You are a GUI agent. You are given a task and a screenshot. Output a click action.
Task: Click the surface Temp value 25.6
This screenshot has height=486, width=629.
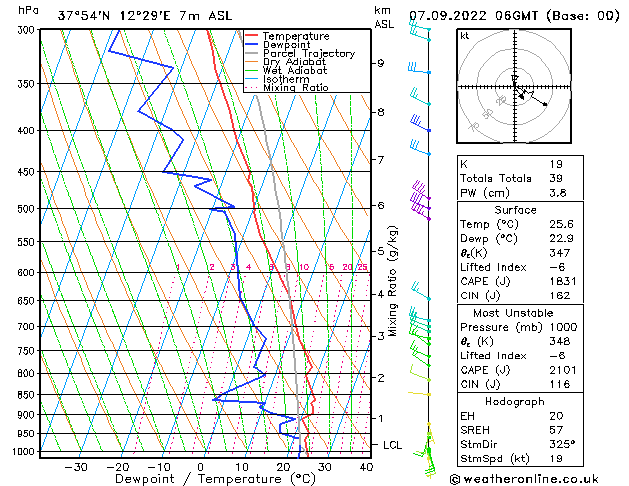click(x=561, y=224)
